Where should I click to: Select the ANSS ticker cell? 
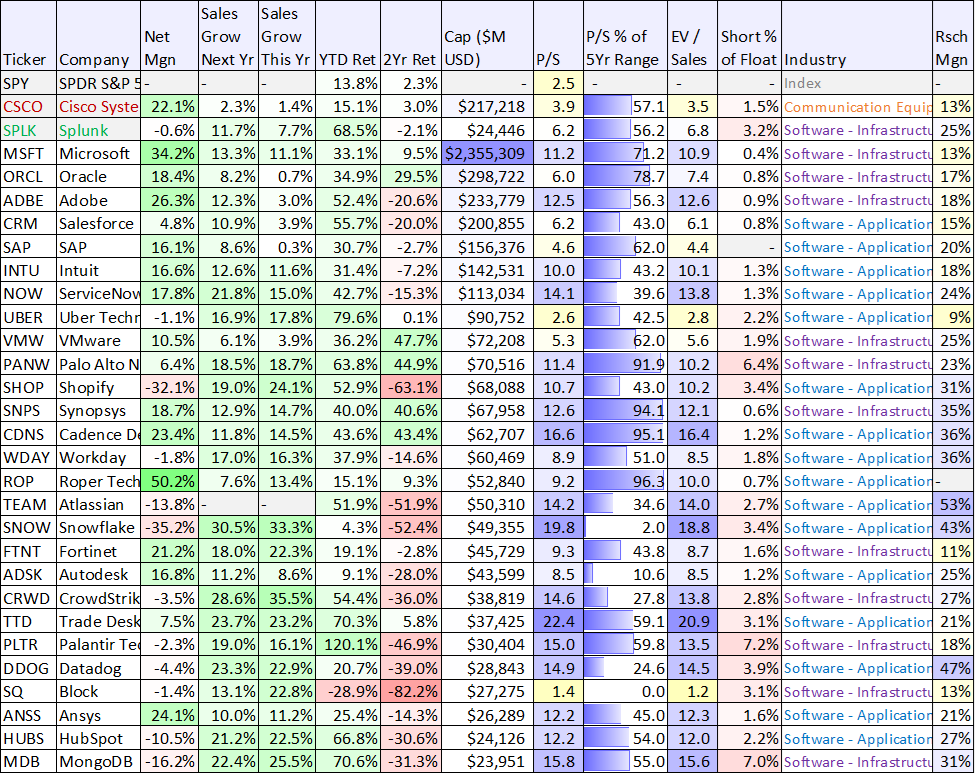point(28,715)
